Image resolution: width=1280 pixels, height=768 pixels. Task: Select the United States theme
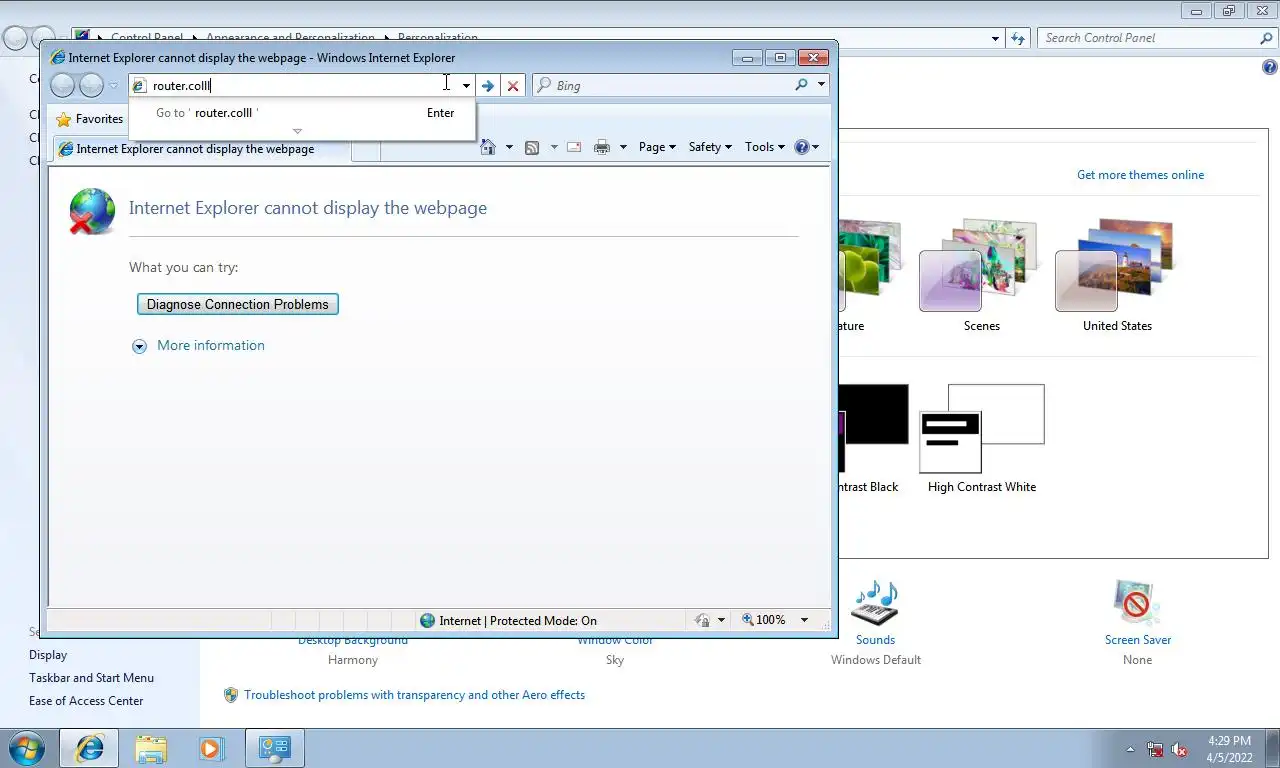pos(1117,276)
